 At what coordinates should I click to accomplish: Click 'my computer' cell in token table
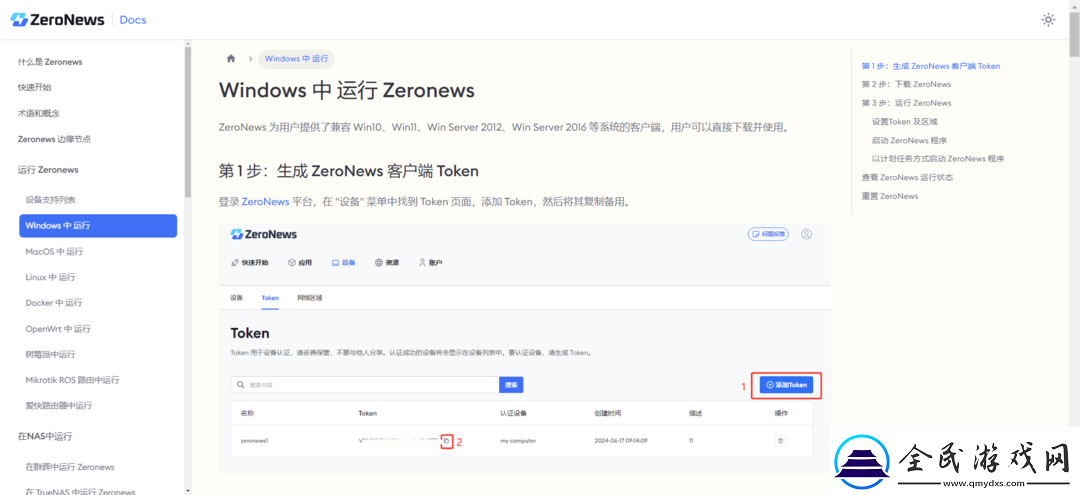(x=518, y=441)
